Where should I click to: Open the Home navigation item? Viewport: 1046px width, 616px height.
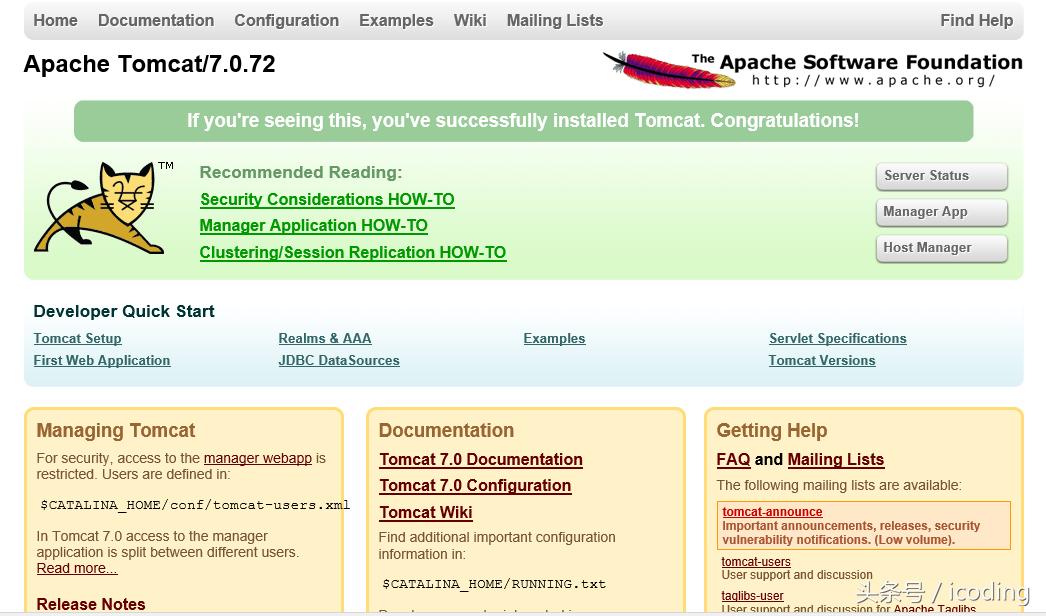pyautogui.click(x=55, y=21)
